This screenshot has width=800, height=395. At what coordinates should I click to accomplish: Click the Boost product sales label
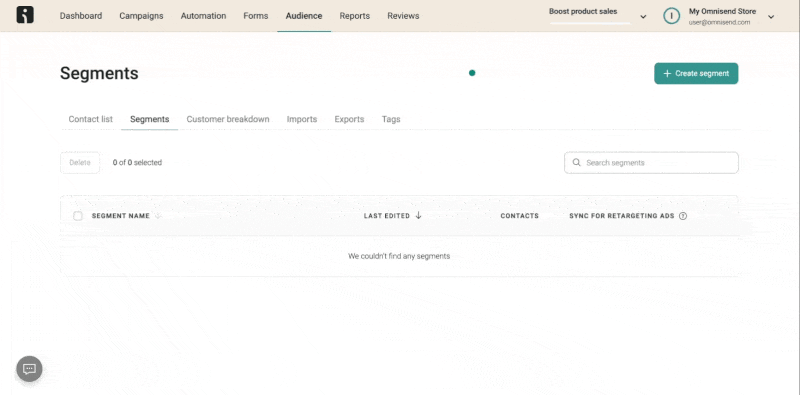583,11
